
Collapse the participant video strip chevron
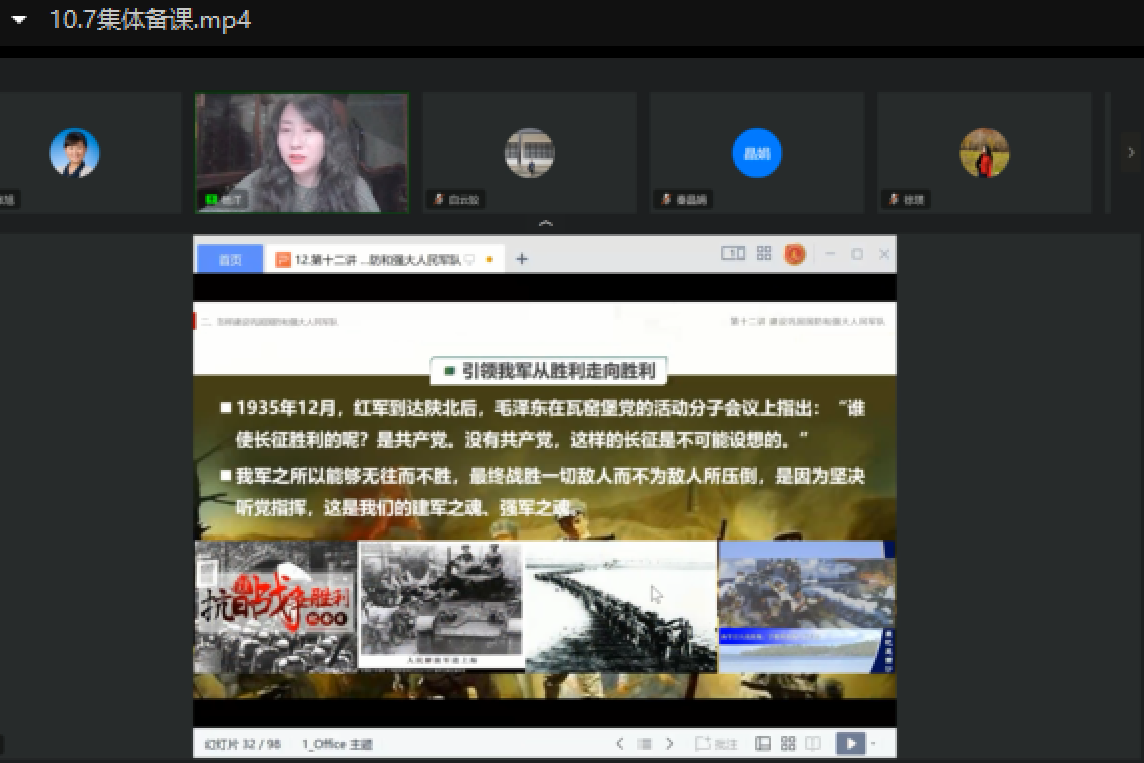pyautogui.click(x=545, y=223)
